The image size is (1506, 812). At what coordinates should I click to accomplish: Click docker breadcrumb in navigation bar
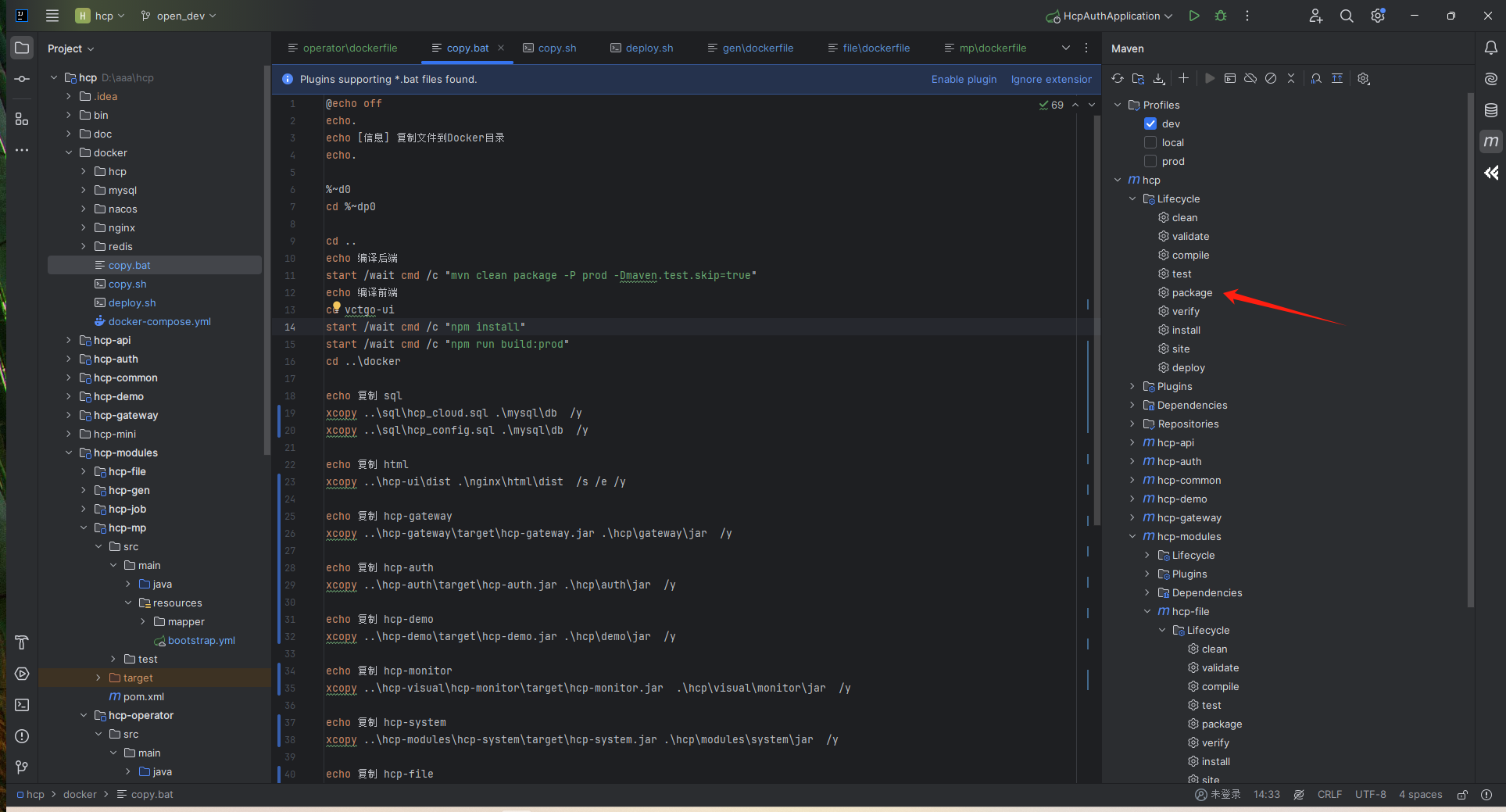click(80, 795)
